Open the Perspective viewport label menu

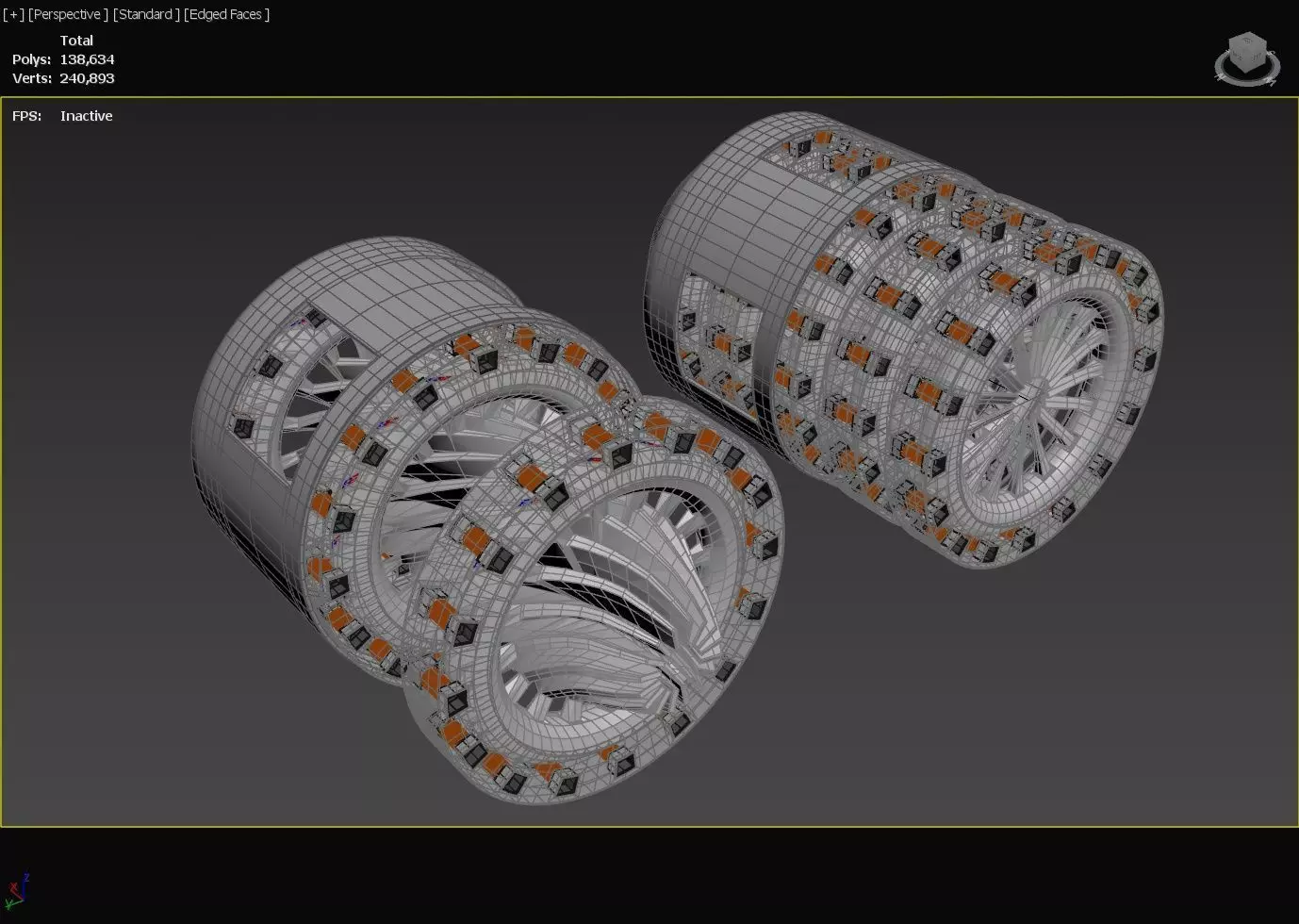tap(69, 14)
